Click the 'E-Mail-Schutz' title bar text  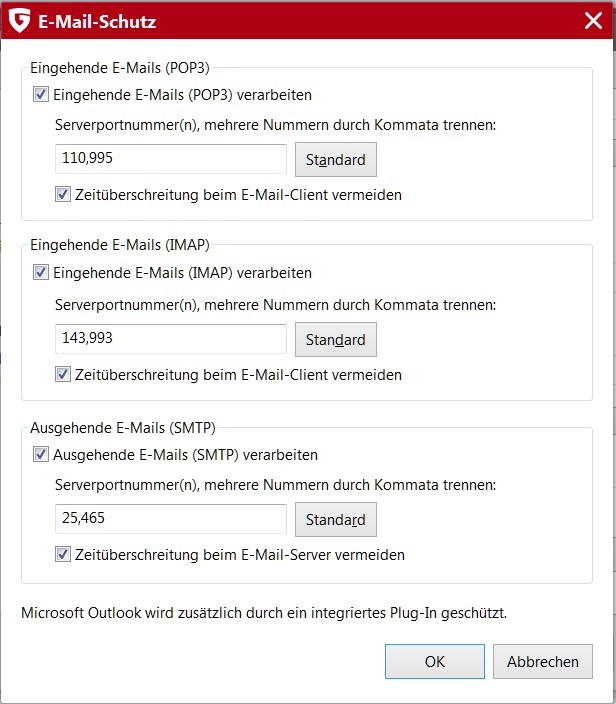click(98, 20)
